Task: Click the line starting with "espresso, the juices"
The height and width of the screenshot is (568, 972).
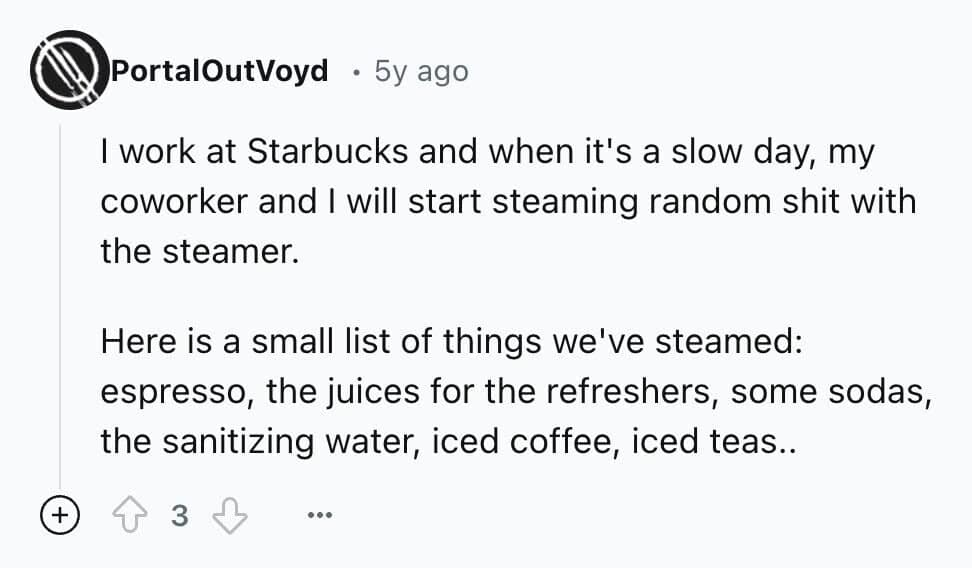Action: 516,392
